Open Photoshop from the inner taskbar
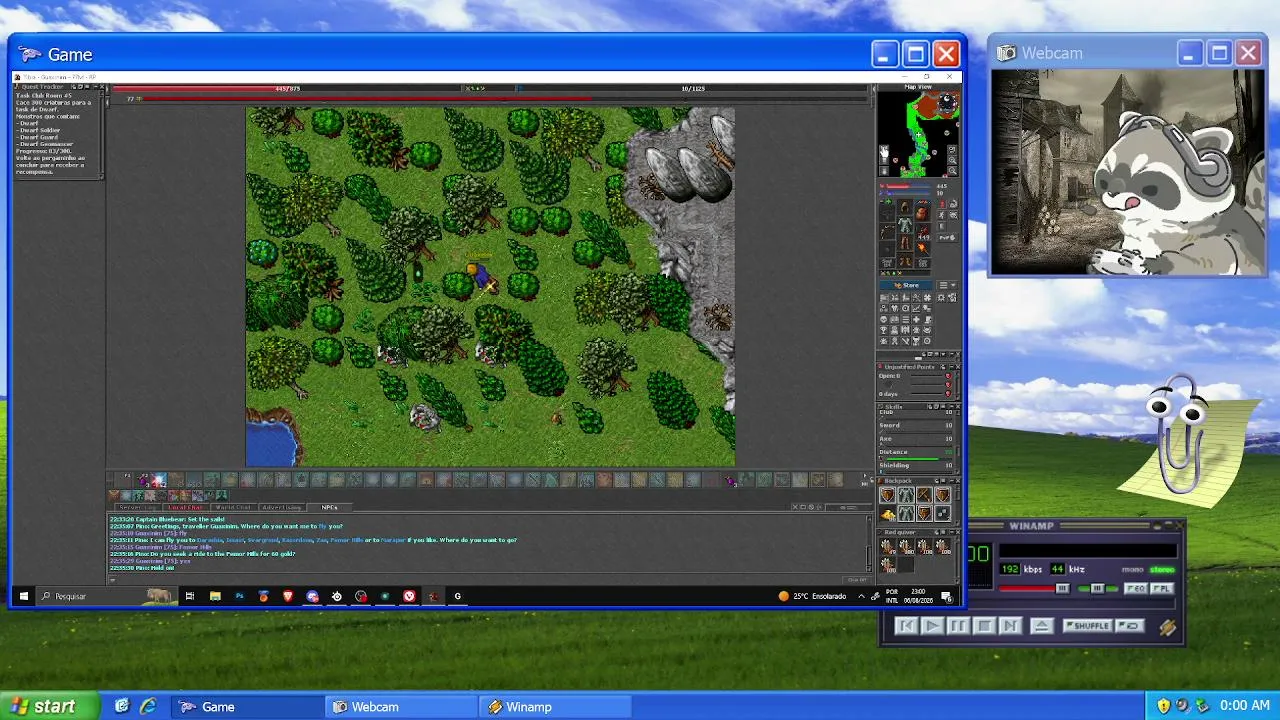The width and height of the screenshot is (1280, 720). (239, 596)
